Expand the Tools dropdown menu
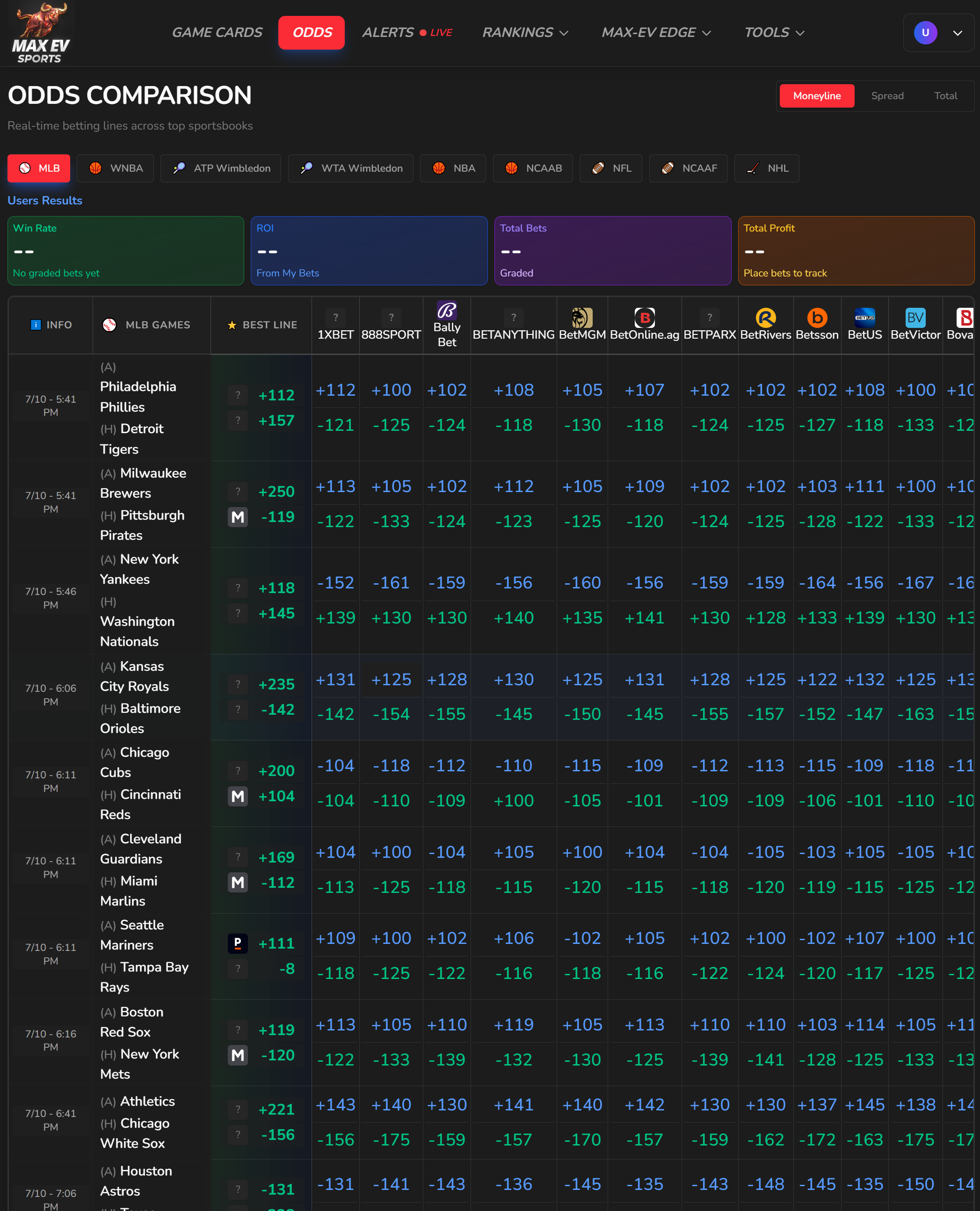The width and height of the screenshot is (980, 1211). click(x=774, y=33)
